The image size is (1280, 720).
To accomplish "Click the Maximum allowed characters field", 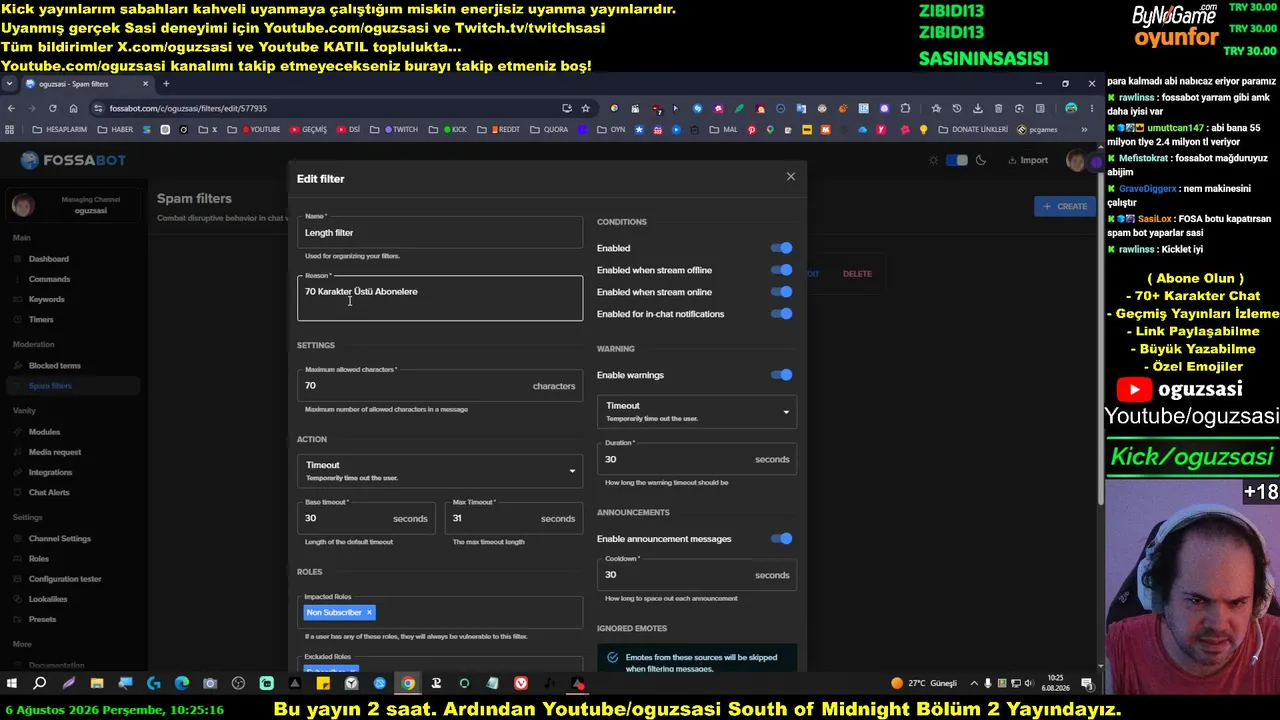I will (x=440, y=384).
